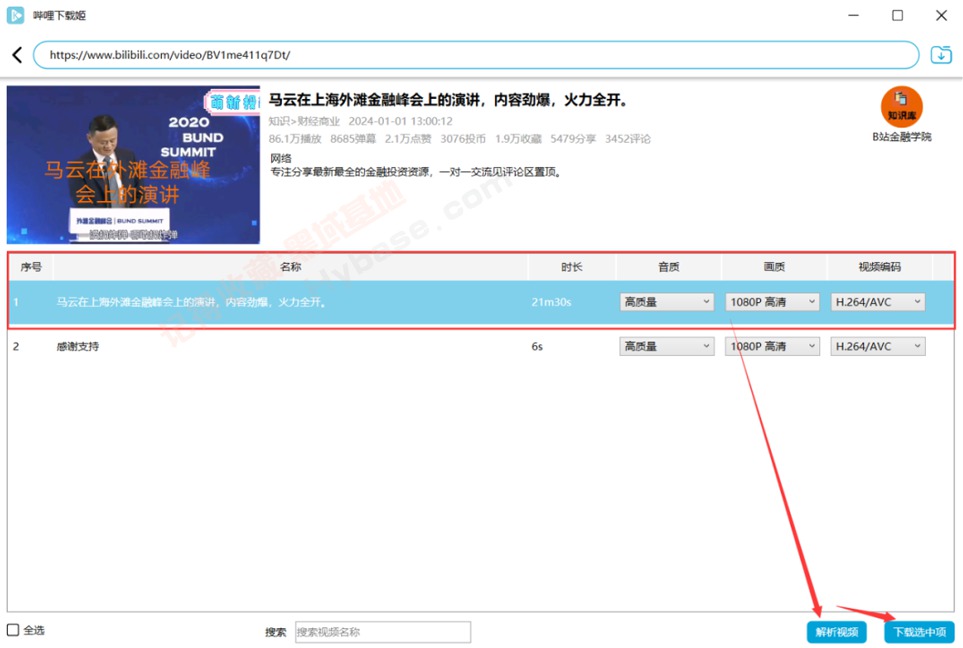The width and height of the screenshot is (963, 648).
Task: Focus the 搜索视频名称 search box
Action: pos(383,632)
